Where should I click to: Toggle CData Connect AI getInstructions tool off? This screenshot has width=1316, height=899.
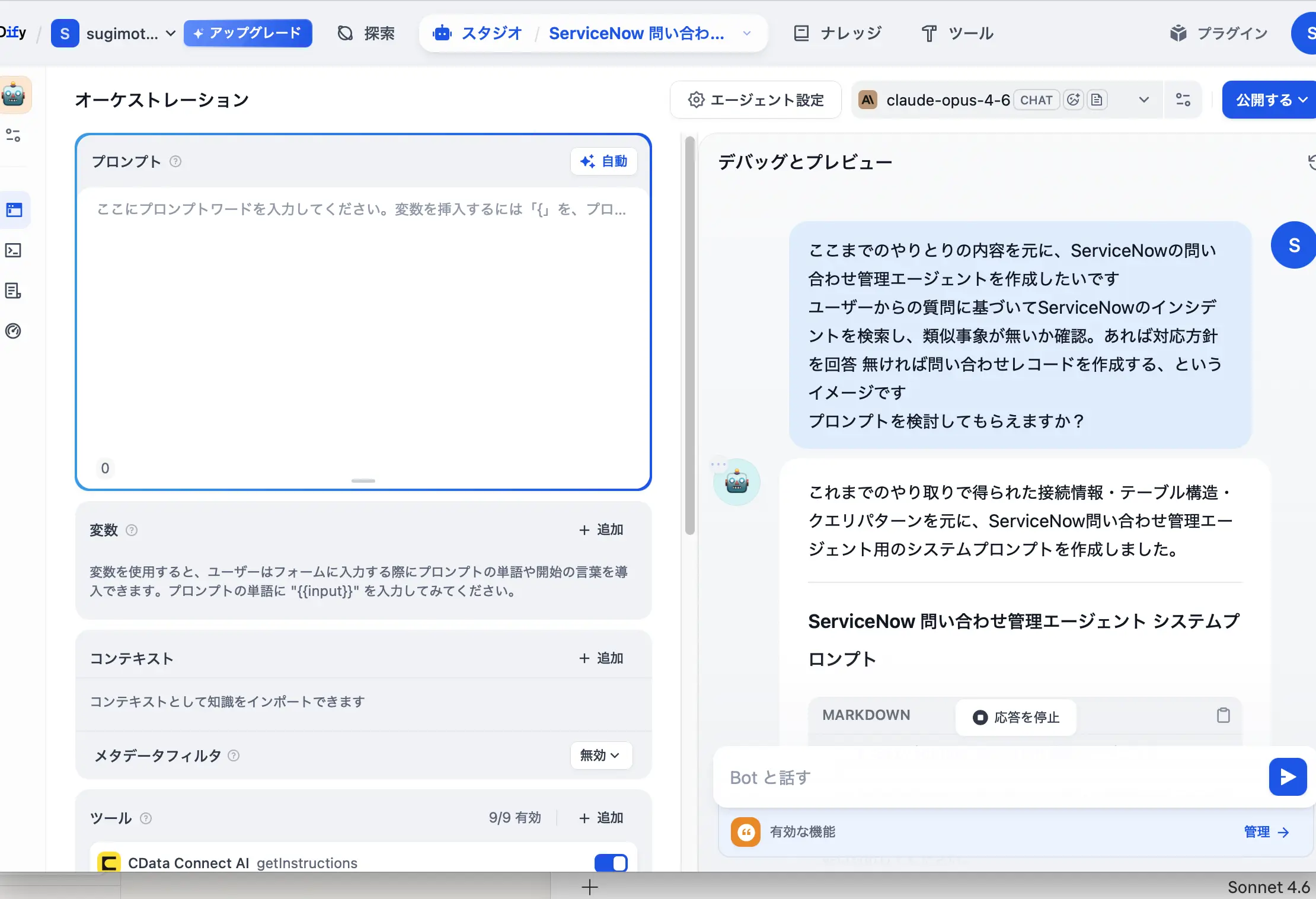611,863
